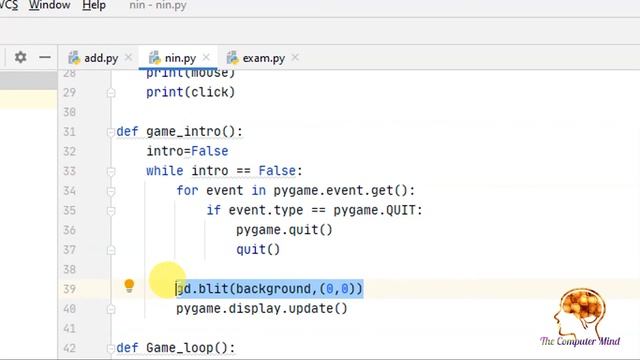Switch to the nin.py tab

pyautogui.click(x=180, y=58)
